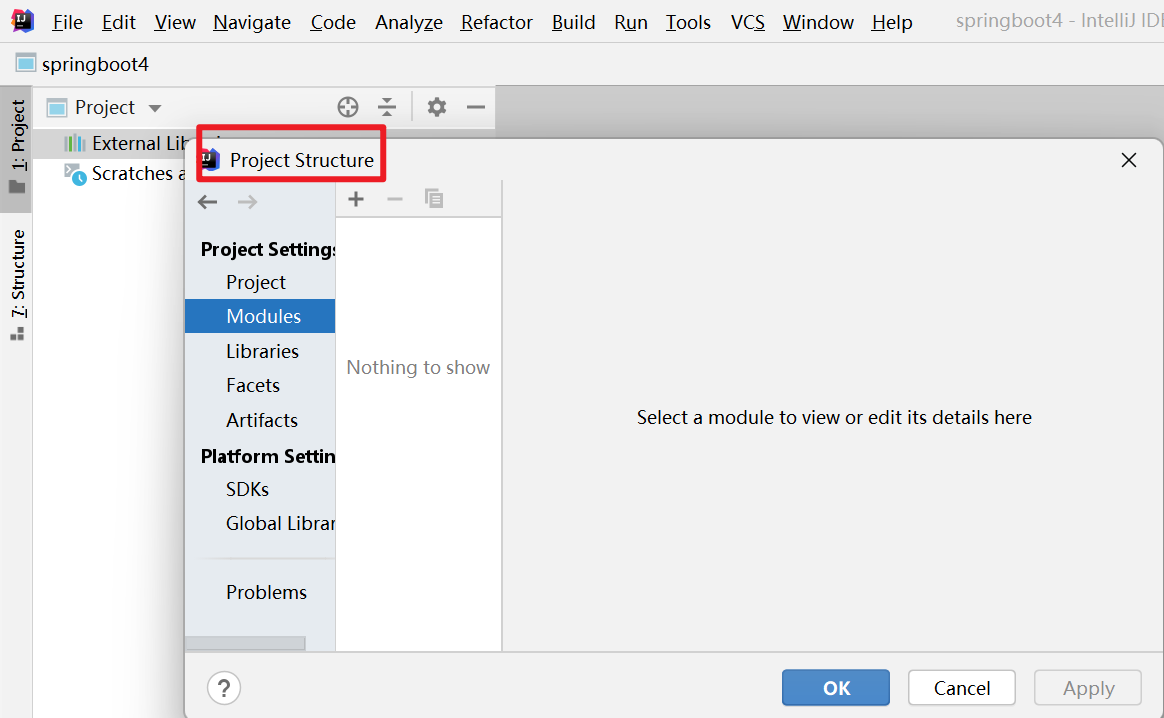Open the View menu
Viewport: 1164px width, 718px height.
[175, 22]
